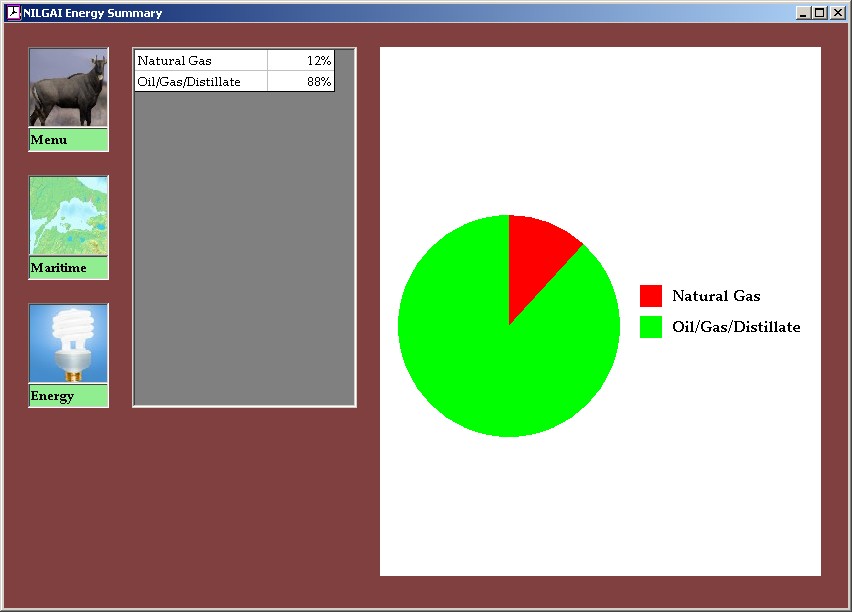
Task: Click the green Oil/Gas/Distillate legend swatch
Action: (x=651, y=327)
